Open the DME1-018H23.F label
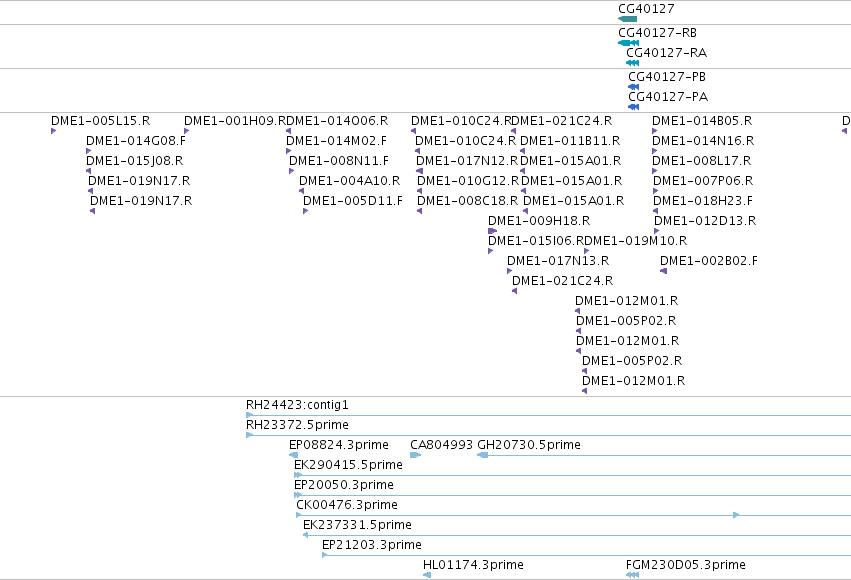Image resolution: width=851 pixels, height=580 pixels. point(703,201)
